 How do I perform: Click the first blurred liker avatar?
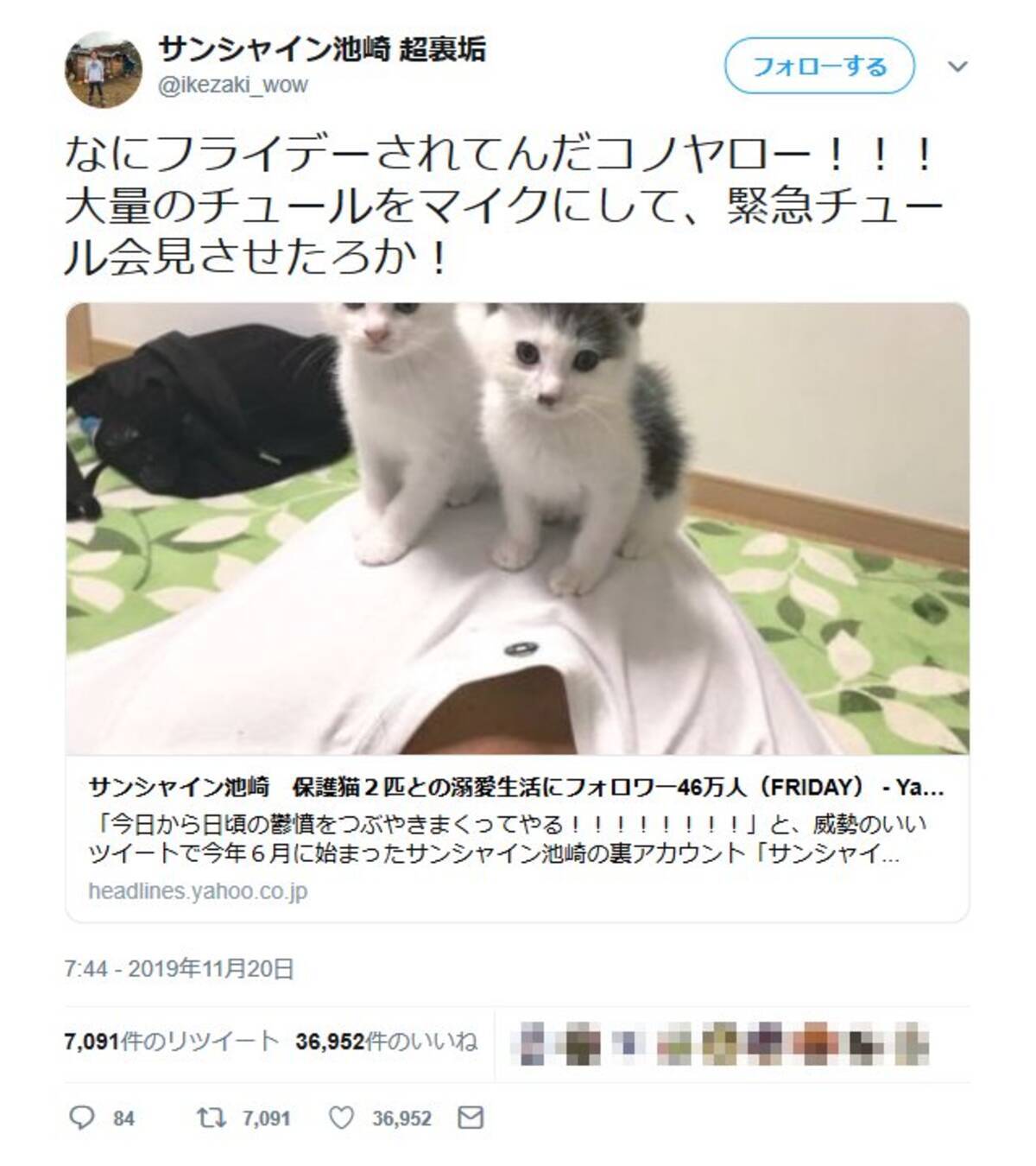pos(533,1042)
